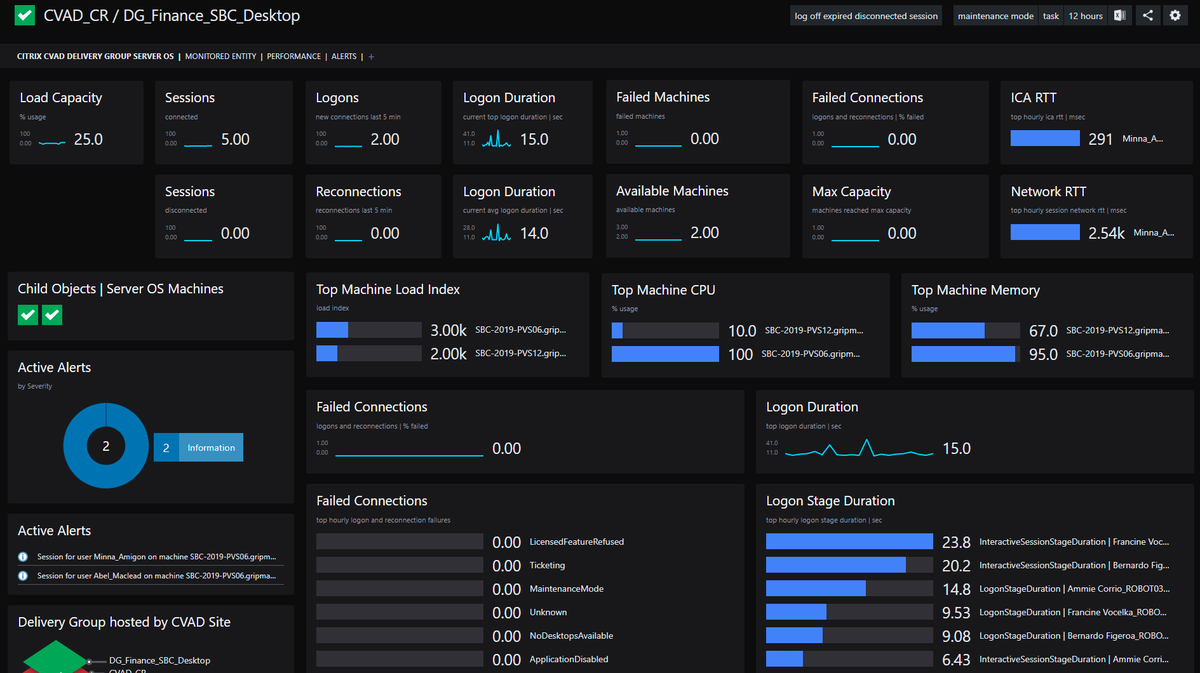This screenshot has width=1200, height=673.
Task: Click 20.2 InteractiveSessionStageDuration Bernardo row
Action: (x=967, y=565)
